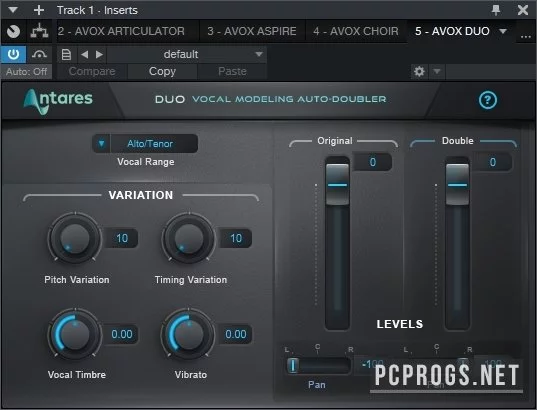Click the automation mode icon
The image size is (537, 410).
click(39, 54)
